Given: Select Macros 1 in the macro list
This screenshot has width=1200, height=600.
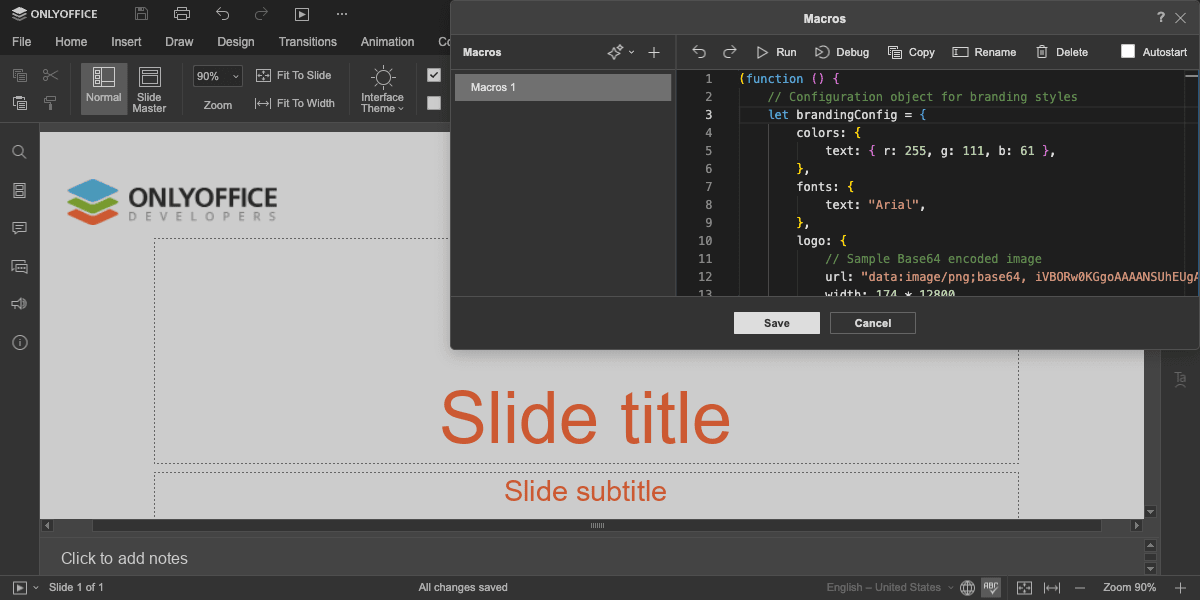Looking at the screenshot, I should point(563,87).
